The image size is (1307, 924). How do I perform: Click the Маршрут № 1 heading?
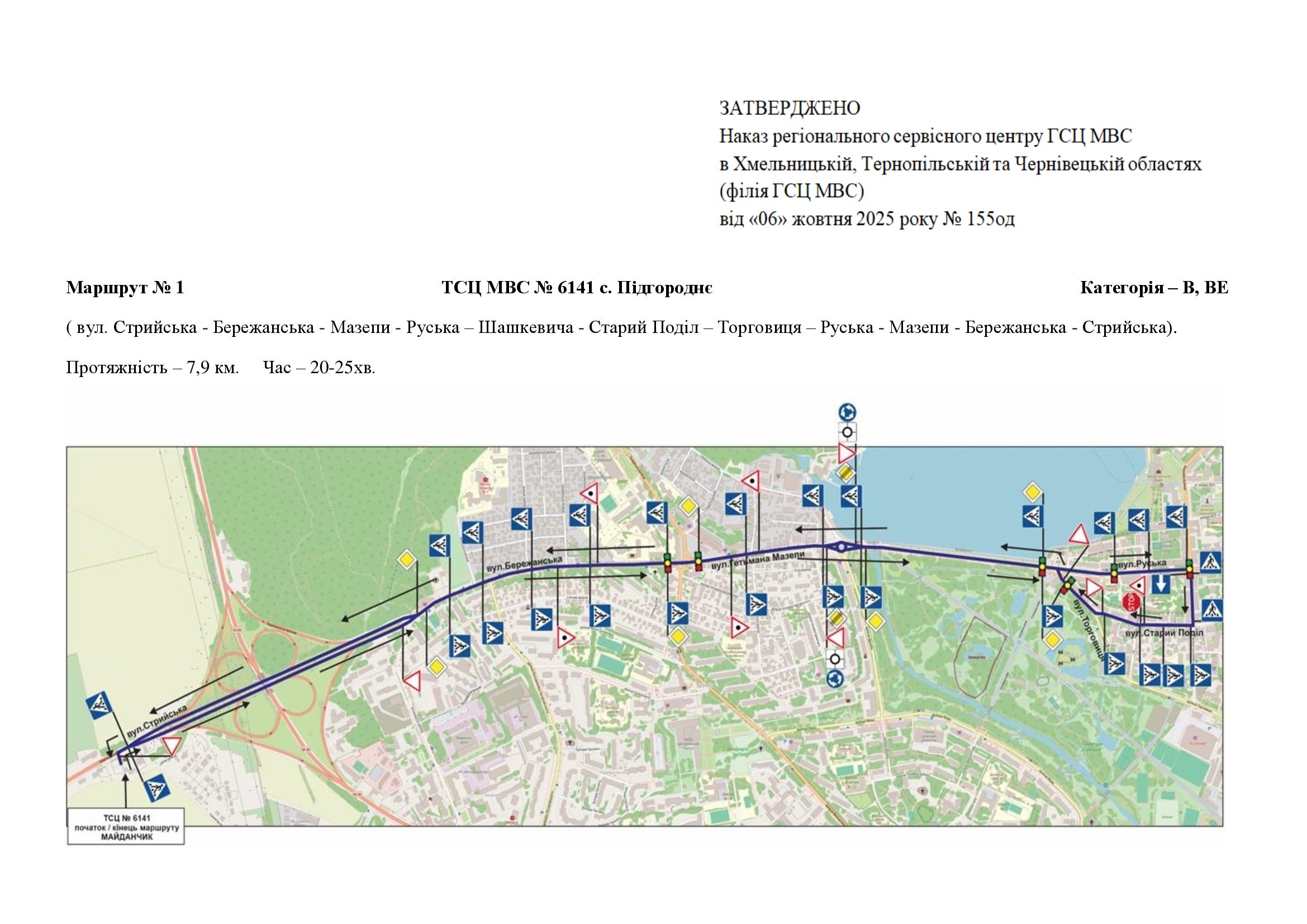pos(125,288)
